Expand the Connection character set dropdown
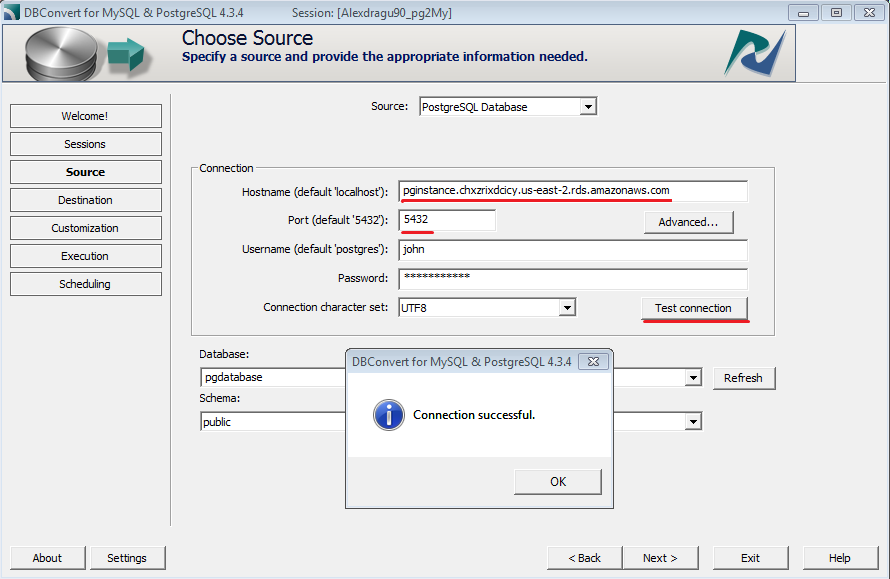Viewport: 890px width, 579px height. point(567,308)
